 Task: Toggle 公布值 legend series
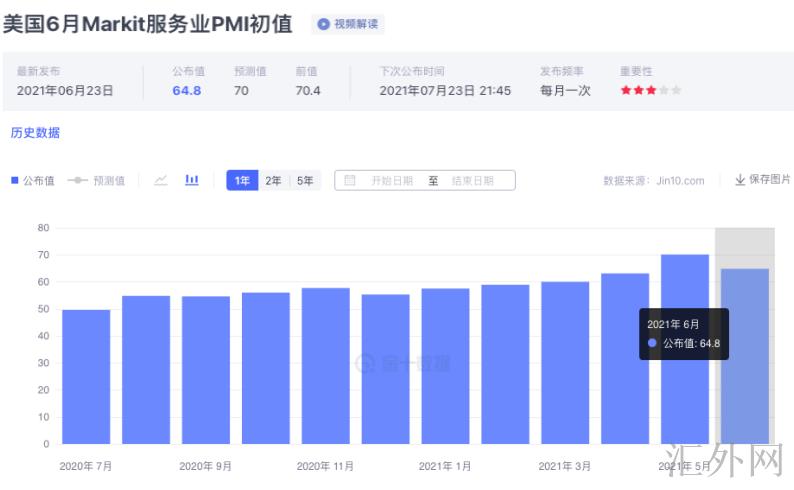33,181
